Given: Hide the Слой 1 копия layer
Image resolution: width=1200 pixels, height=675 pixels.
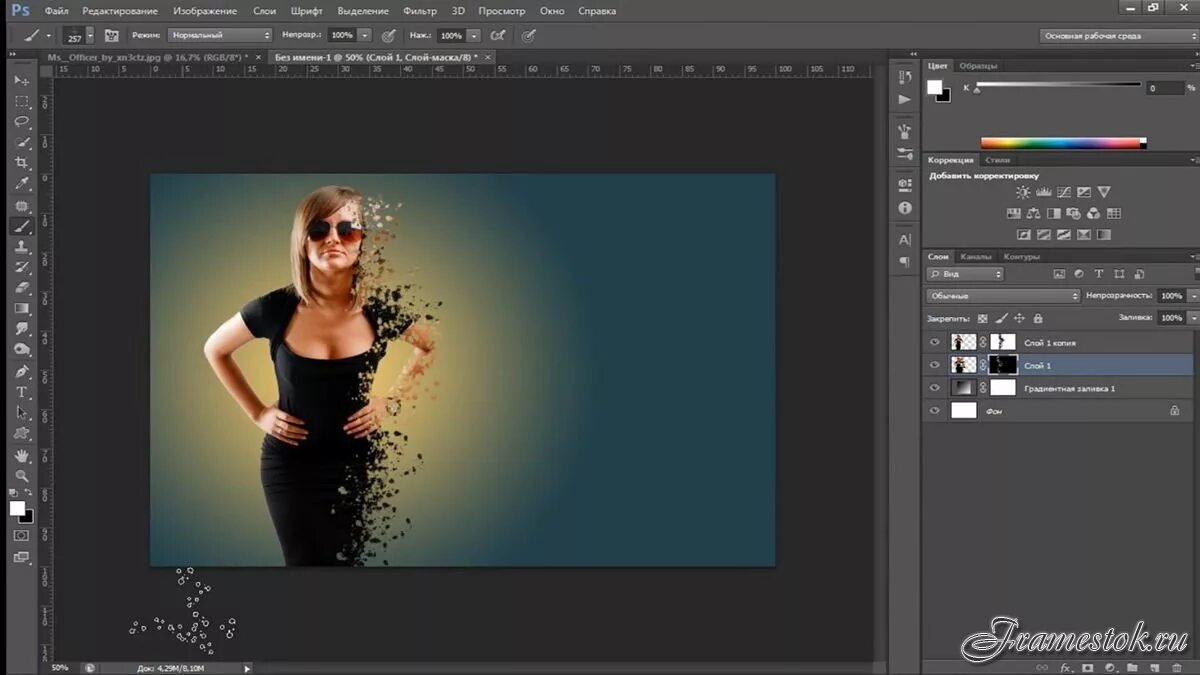Looking at the screenshot, I should 935,342.
